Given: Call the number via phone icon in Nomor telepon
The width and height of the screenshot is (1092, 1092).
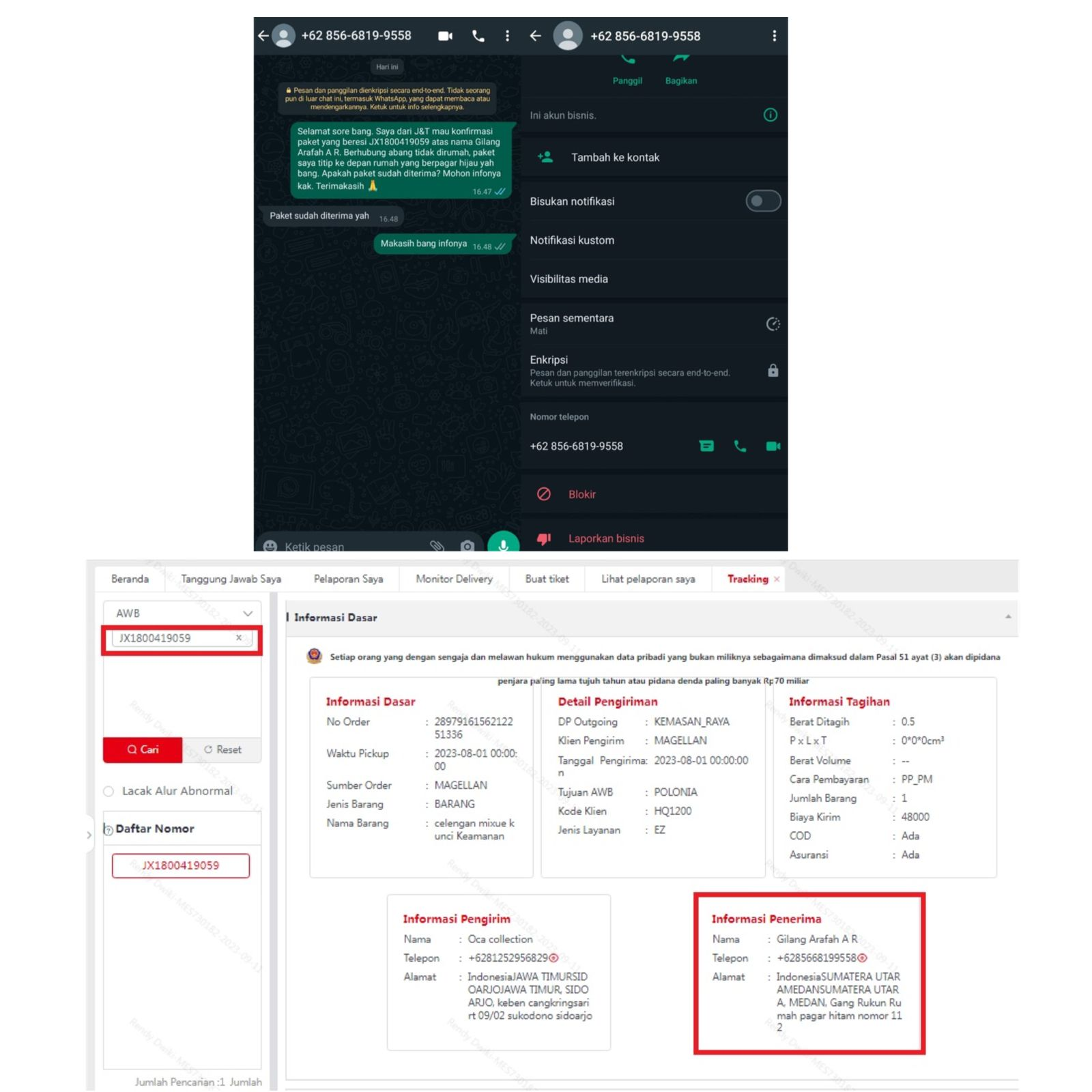Looking at the screenshot, I should point(740,446).
